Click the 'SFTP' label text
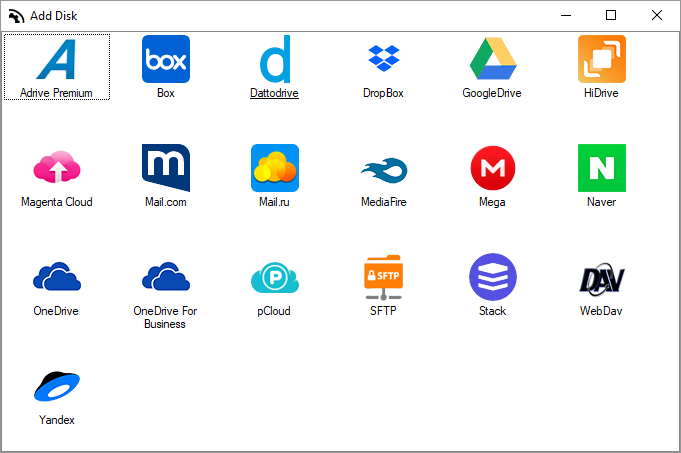 tap(383, 311)
